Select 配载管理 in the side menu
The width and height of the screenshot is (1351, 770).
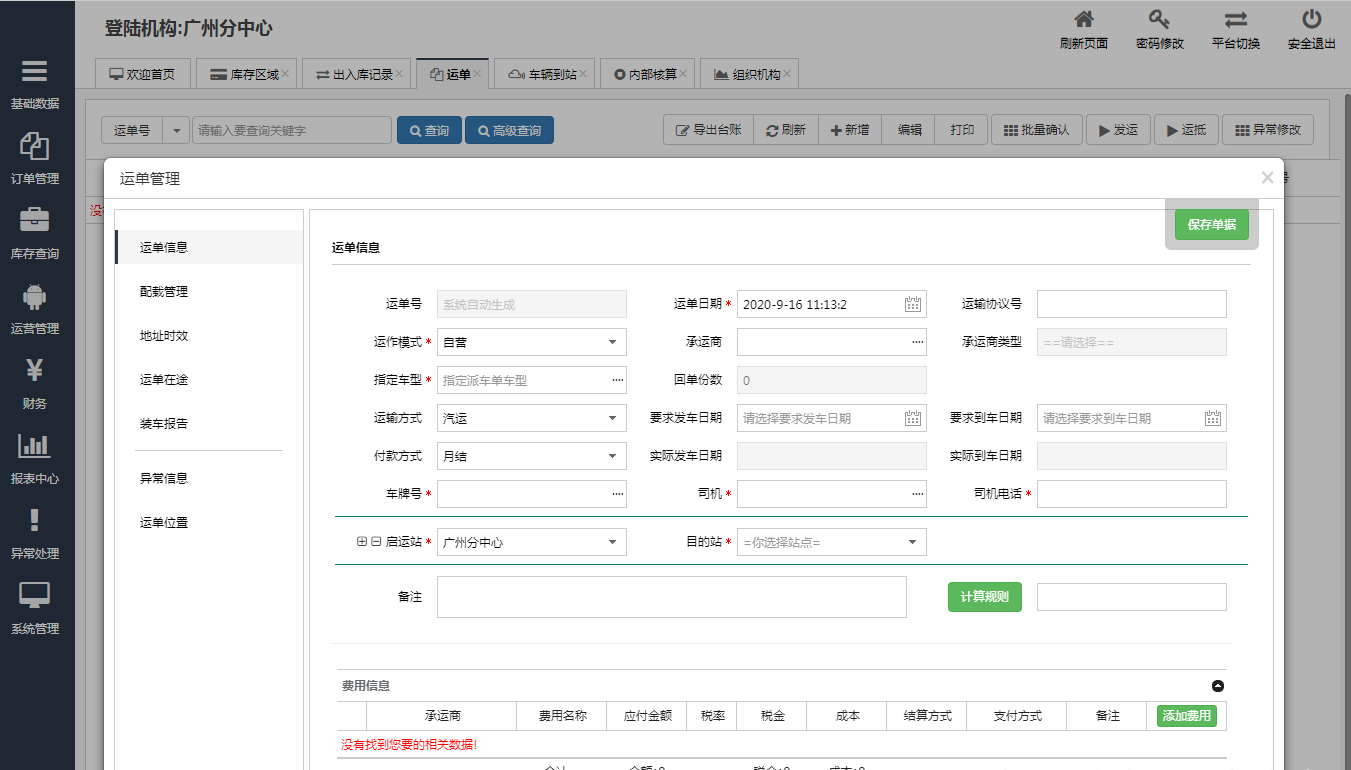[164, 292]
